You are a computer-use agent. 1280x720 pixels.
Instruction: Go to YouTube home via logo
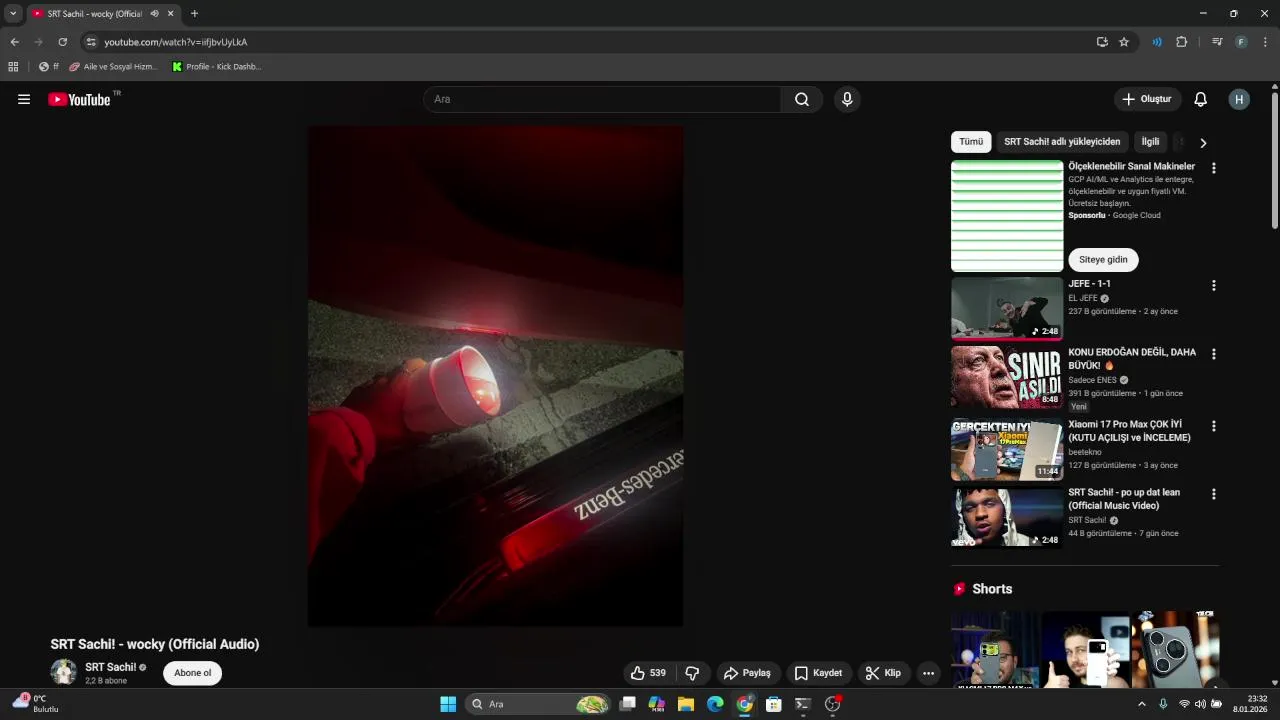coord(79,99)
